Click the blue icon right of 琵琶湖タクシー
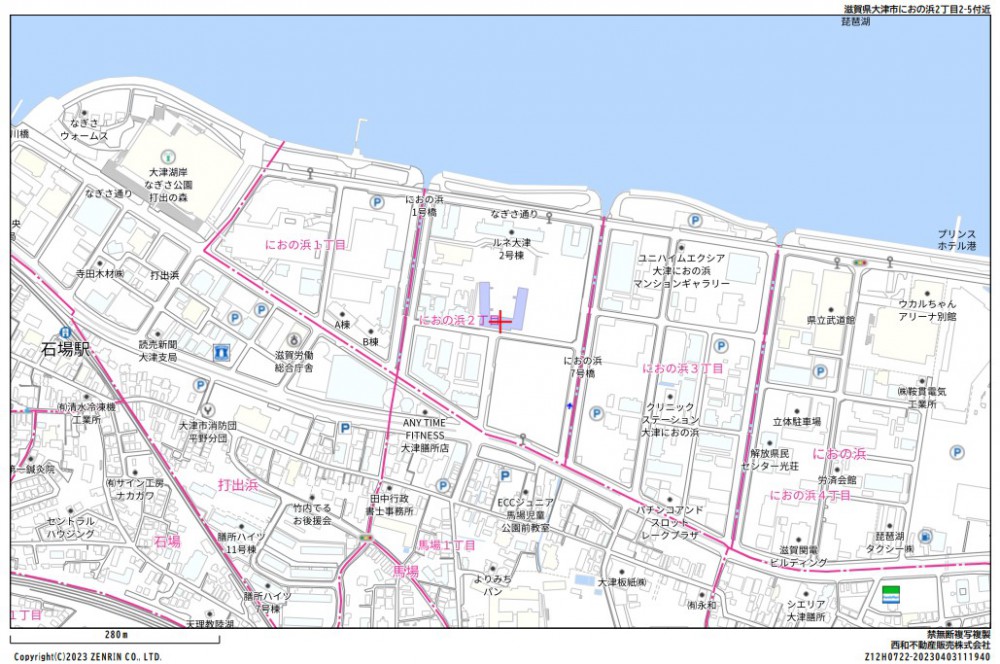 925,537
